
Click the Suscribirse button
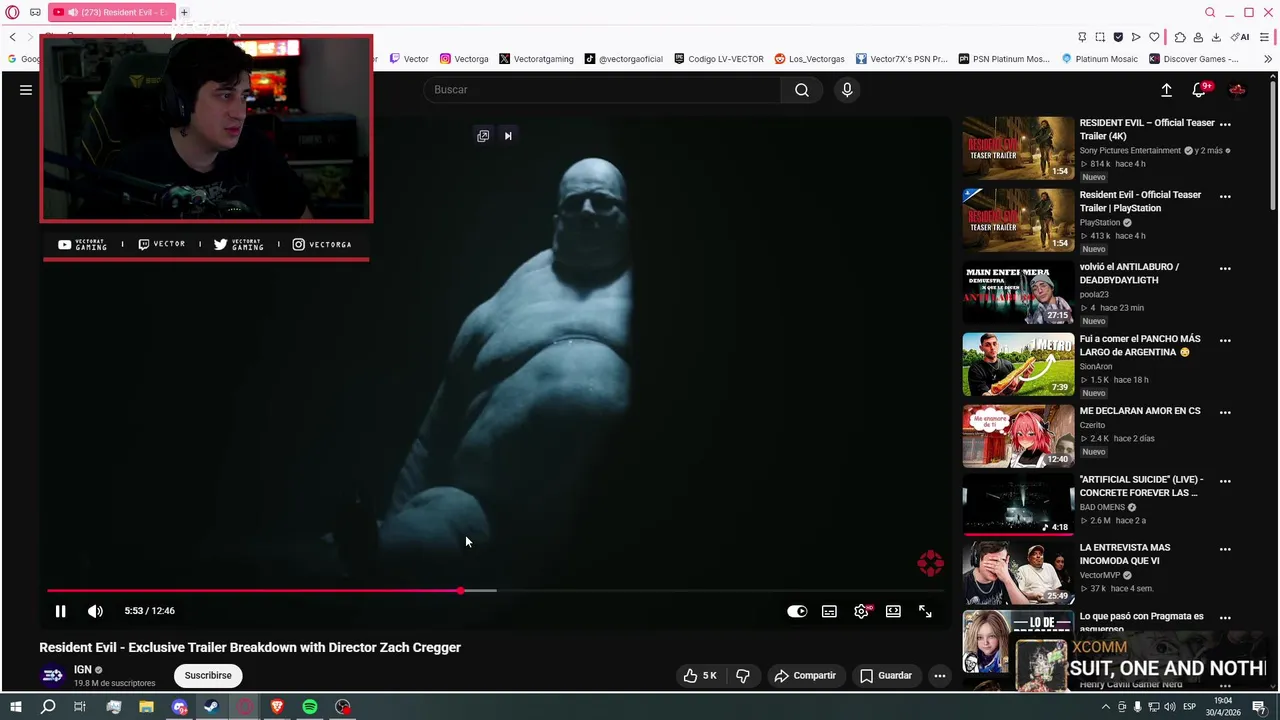pos(208,676)
